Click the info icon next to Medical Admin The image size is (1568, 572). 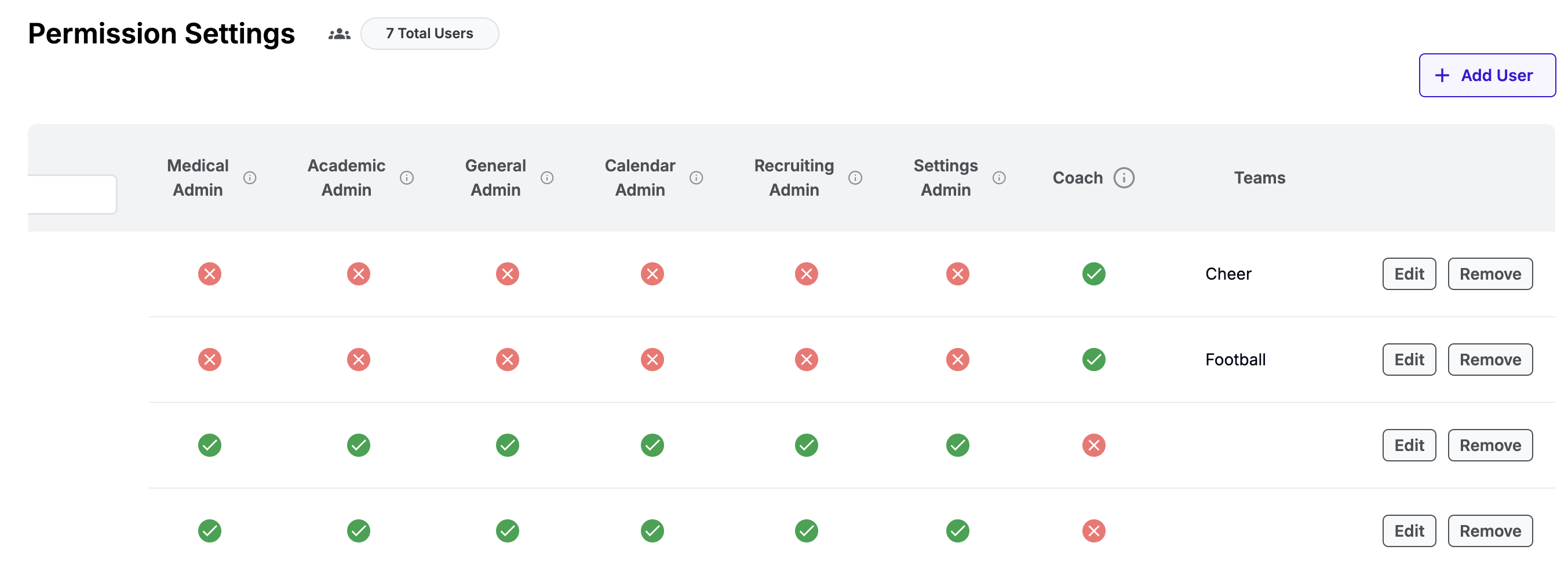(250, 178)
